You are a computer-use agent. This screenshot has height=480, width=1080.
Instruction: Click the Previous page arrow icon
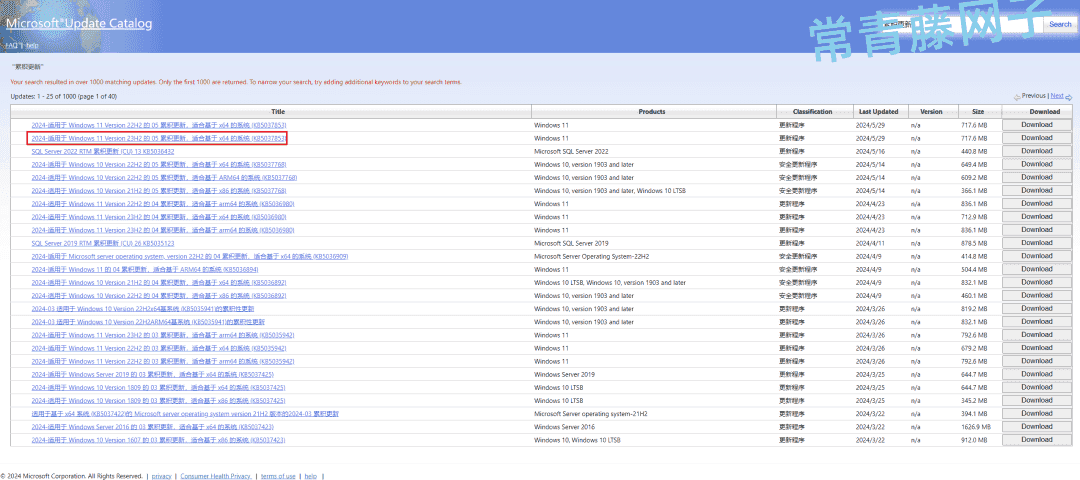[1017, 97]
